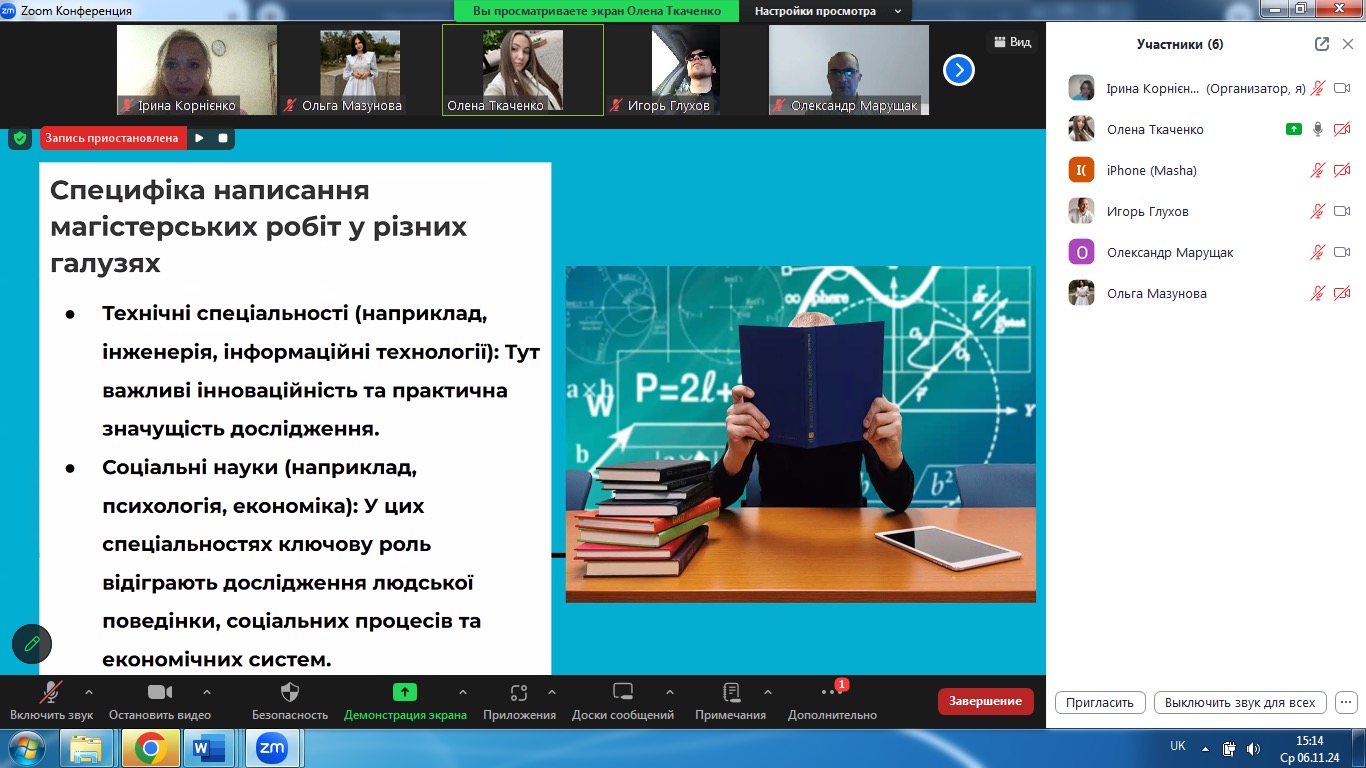The width and height of the screenshot is (1366, 768).
Task: Resume the paused recording with play button
Action: coord(199,138)
